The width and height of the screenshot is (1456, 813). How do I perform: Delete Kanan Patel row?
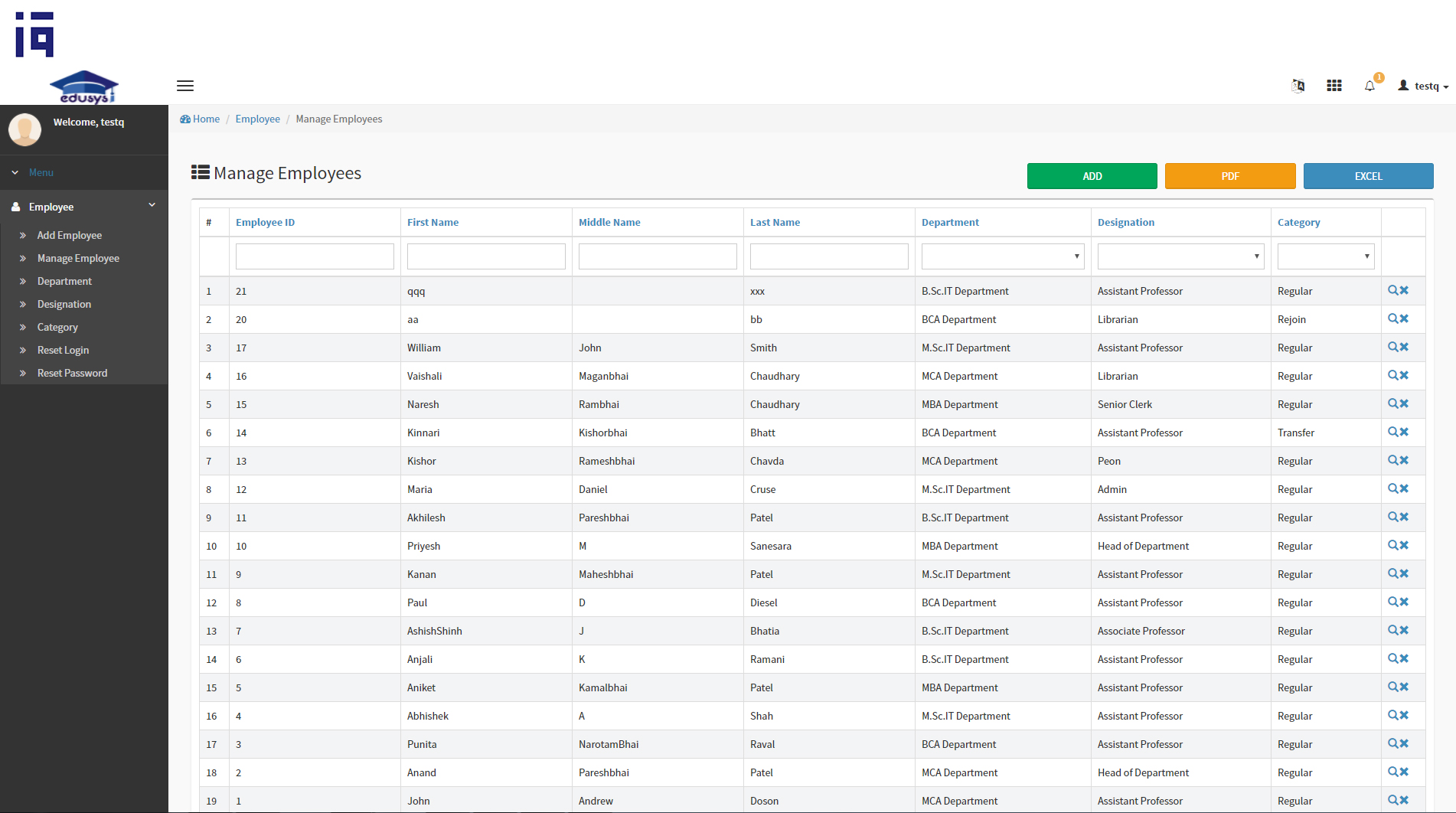coord(1404,573)
